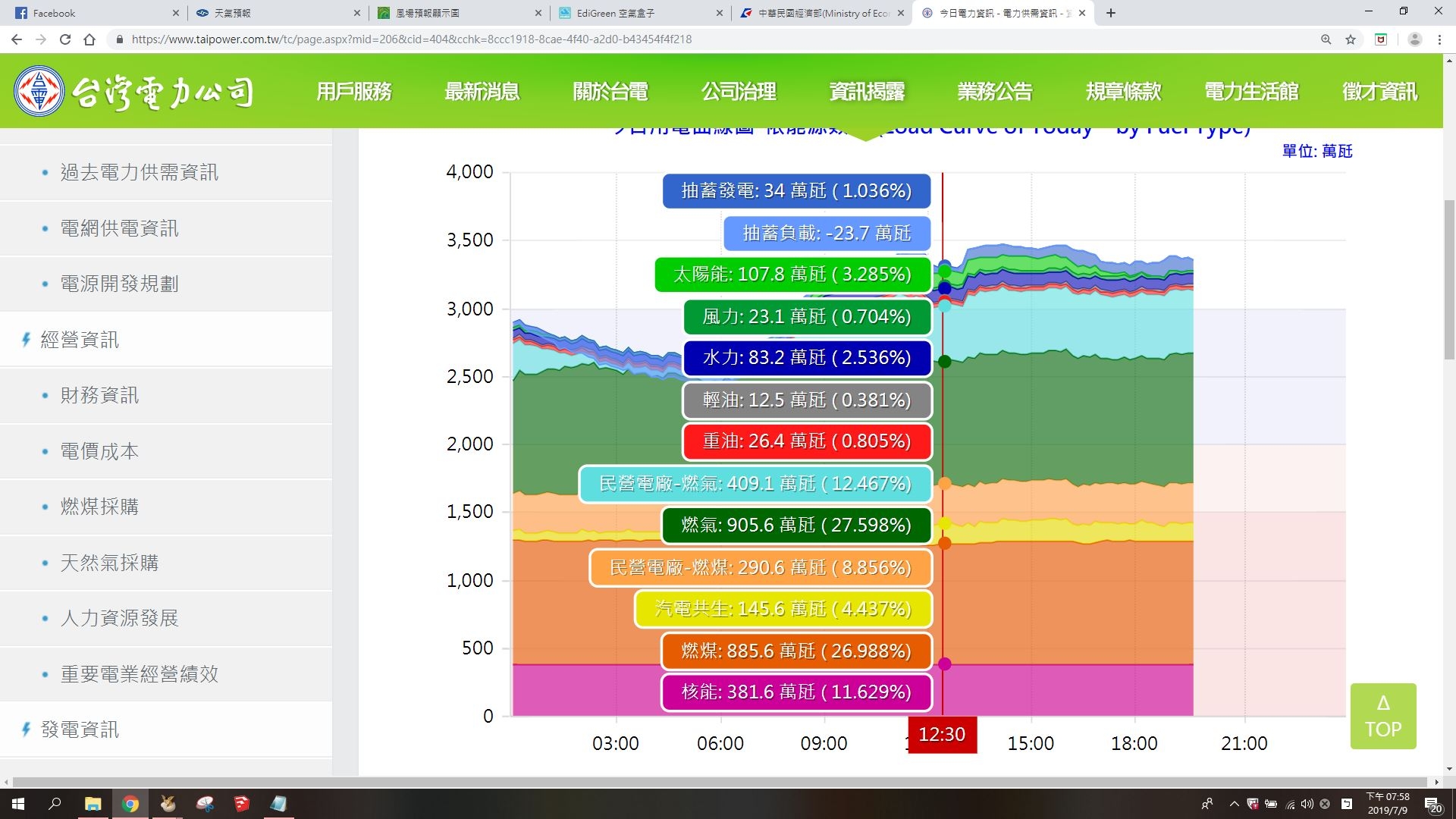Image resolution: width=1456 pixels, height=819 pixels.
Task: Click the 12:30 time marker on chart
Action: pyautogui.click(x=942, y=735)
